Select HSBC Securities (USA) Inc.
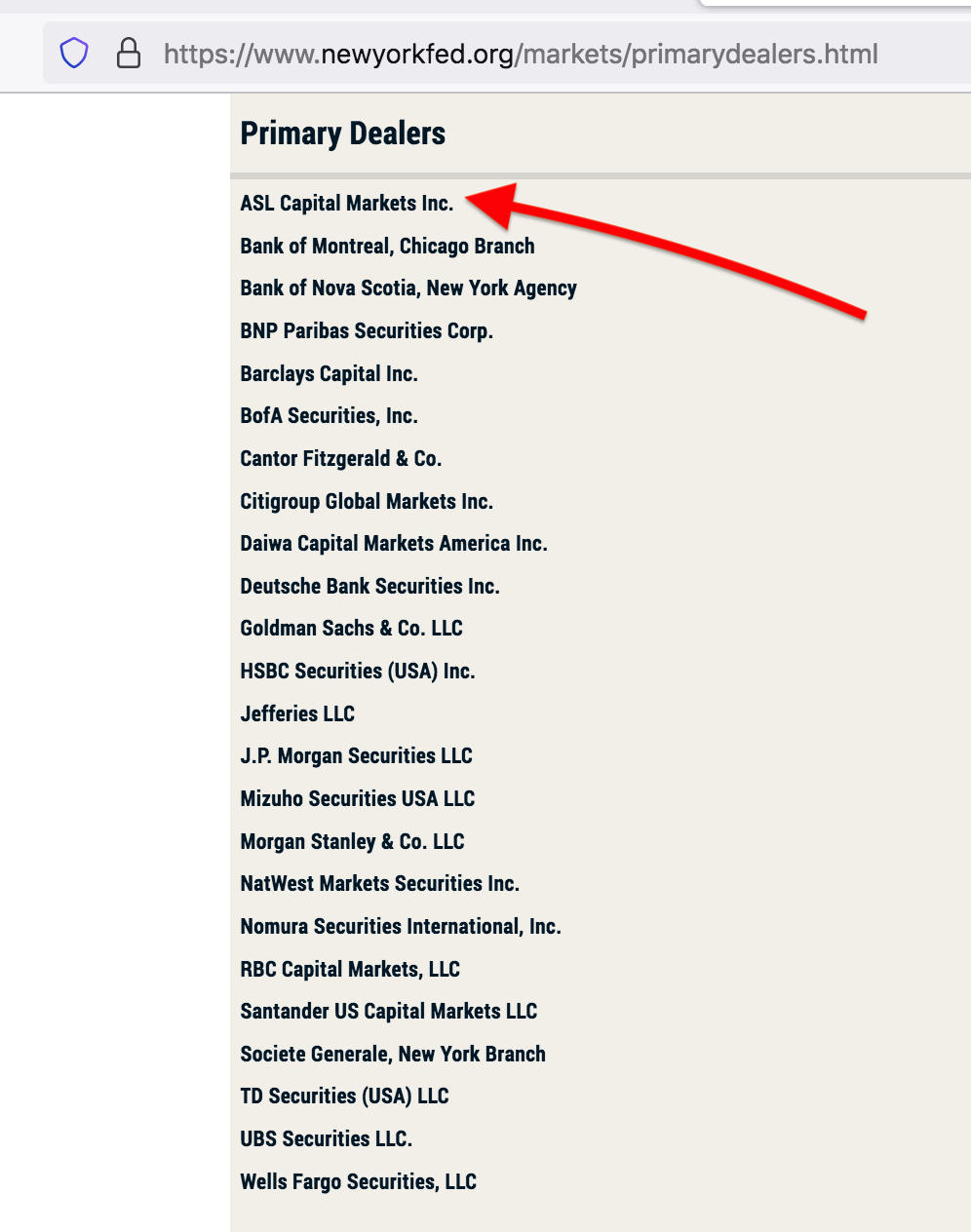 (x=358, y=671)
